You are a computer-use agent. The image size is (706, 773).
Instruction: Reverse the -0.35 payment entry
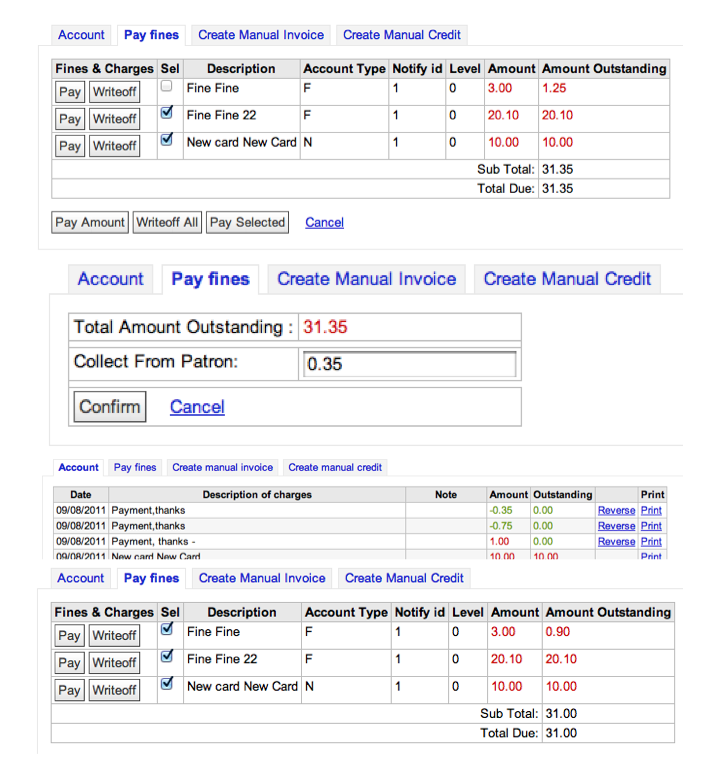pos(616,511)
